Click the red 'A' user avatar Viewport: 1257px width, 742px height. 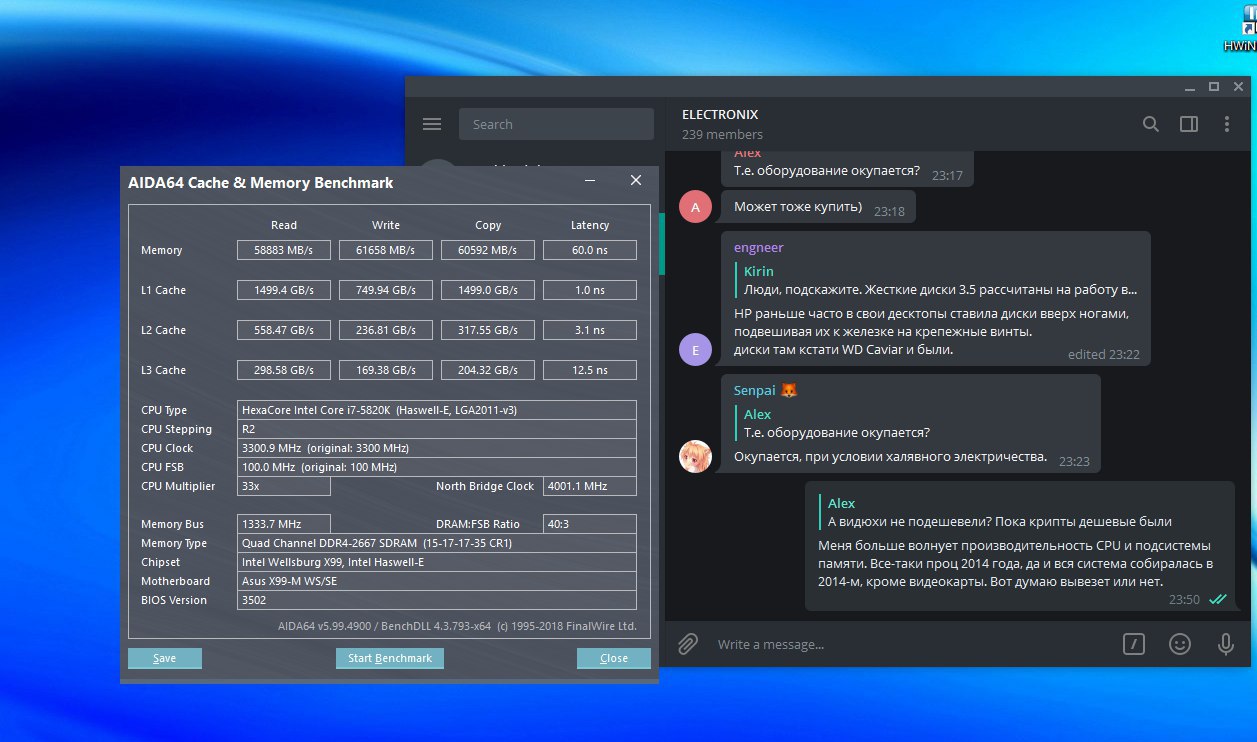(x=695, y=206)
